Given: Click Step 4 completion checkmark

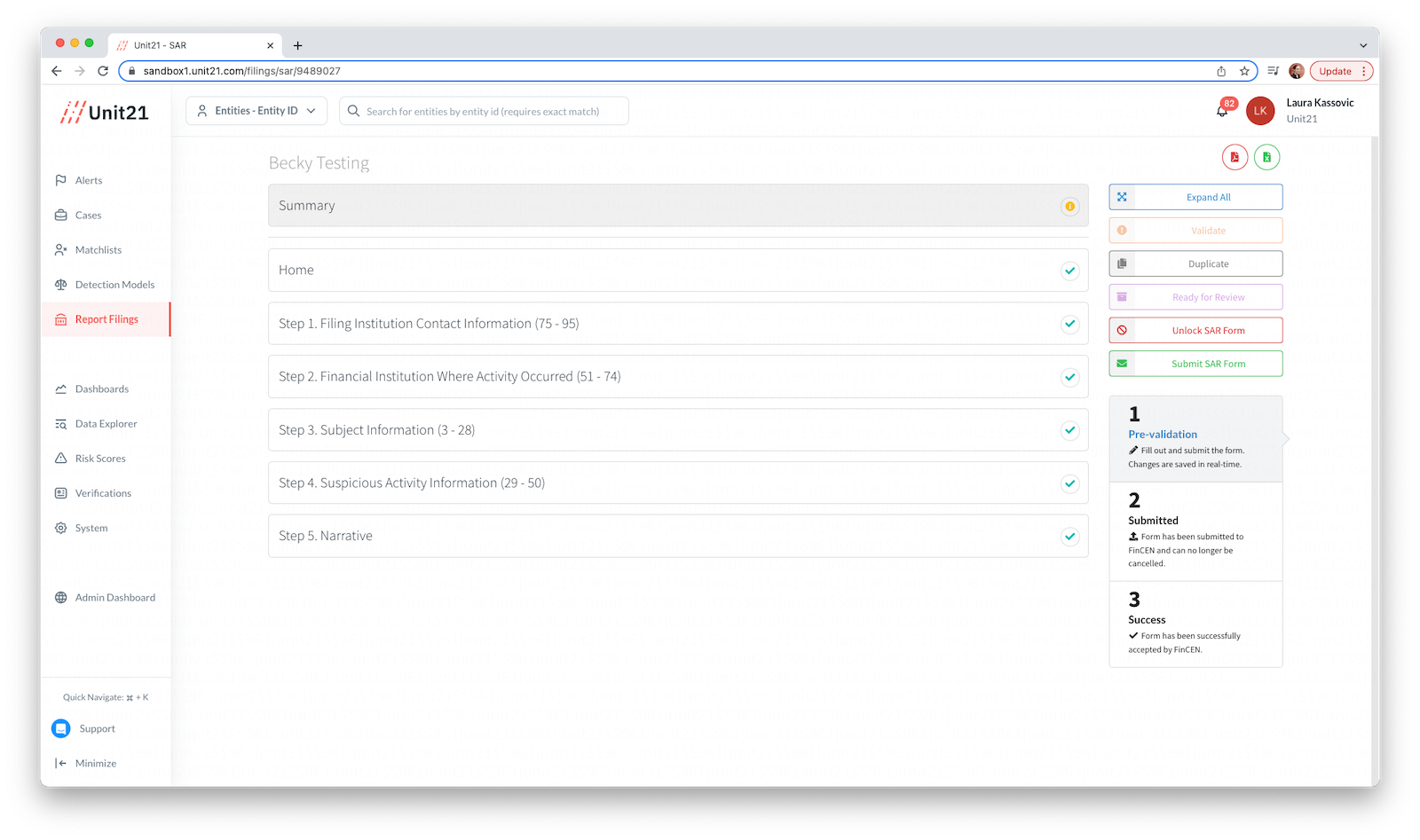Looking at the screenshot, I should 1070,483.
